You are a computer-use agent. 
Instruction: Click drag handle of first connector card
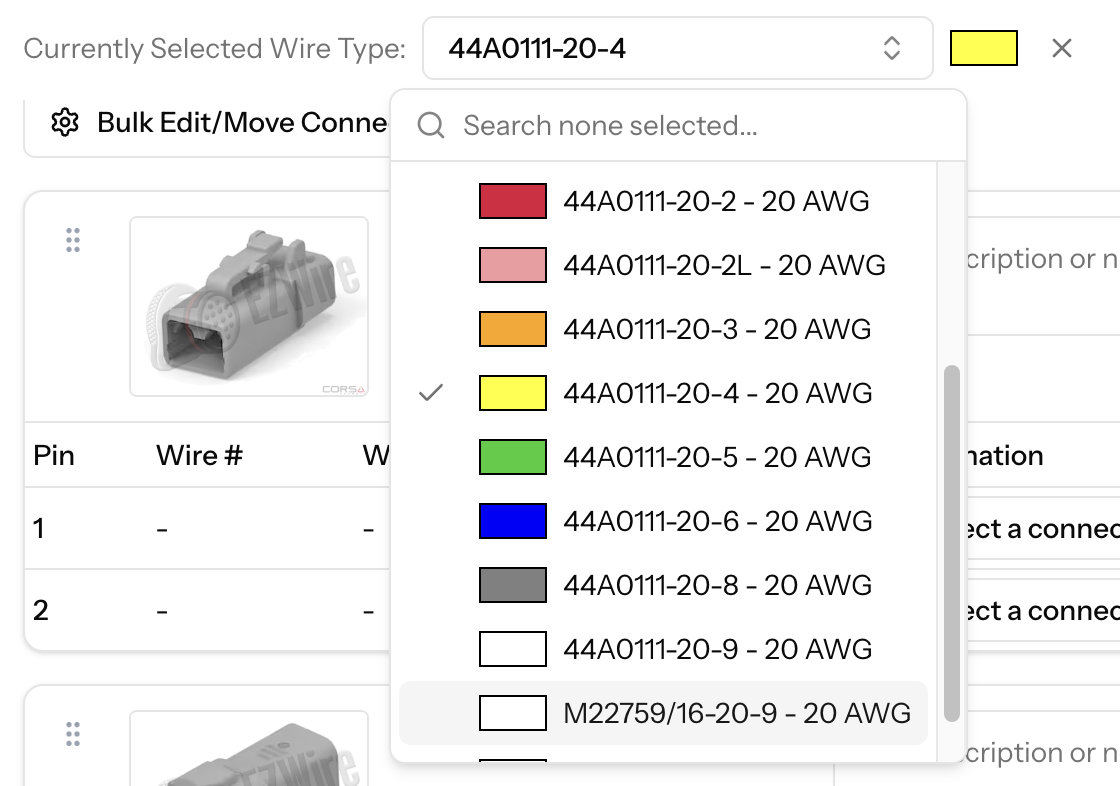pos(73,240)
